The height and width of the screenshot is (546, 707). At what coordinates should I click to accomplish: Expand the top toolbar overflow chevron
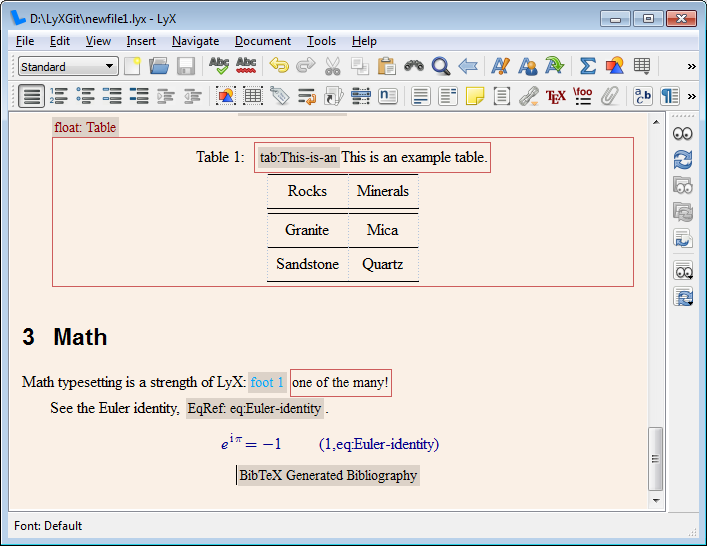[x=691, y=67]
